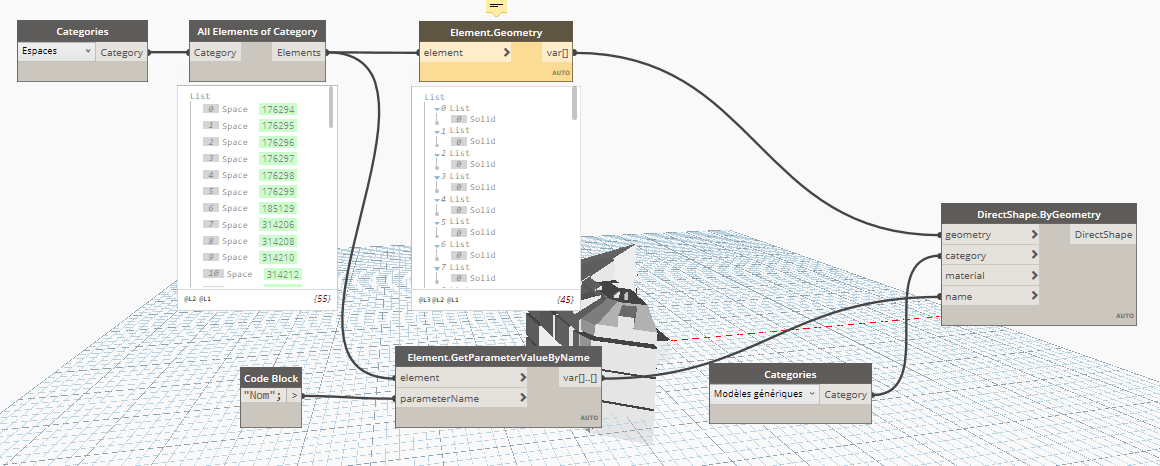Open the Espaces category dropdown
Screen dimensions: 1160x466
tap(57, 51)
